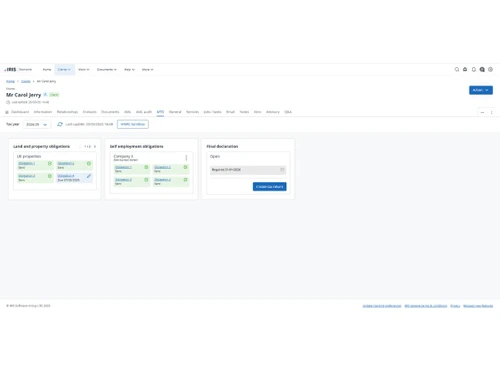Expand the Documents menu dropdown
Image resolution: width=500 pixels, height=375 pixels.
pyautogui.click(x=107, y=69)
